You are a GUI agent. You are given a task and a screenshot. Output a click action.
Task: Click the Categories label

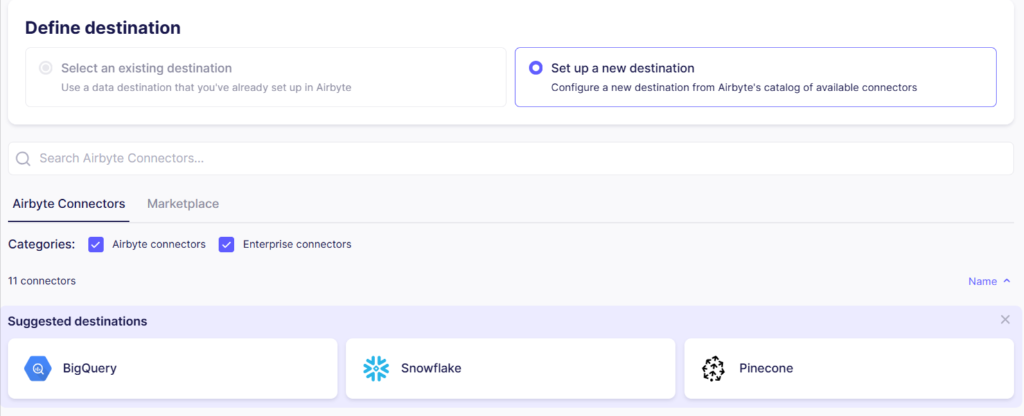point(42,244)
